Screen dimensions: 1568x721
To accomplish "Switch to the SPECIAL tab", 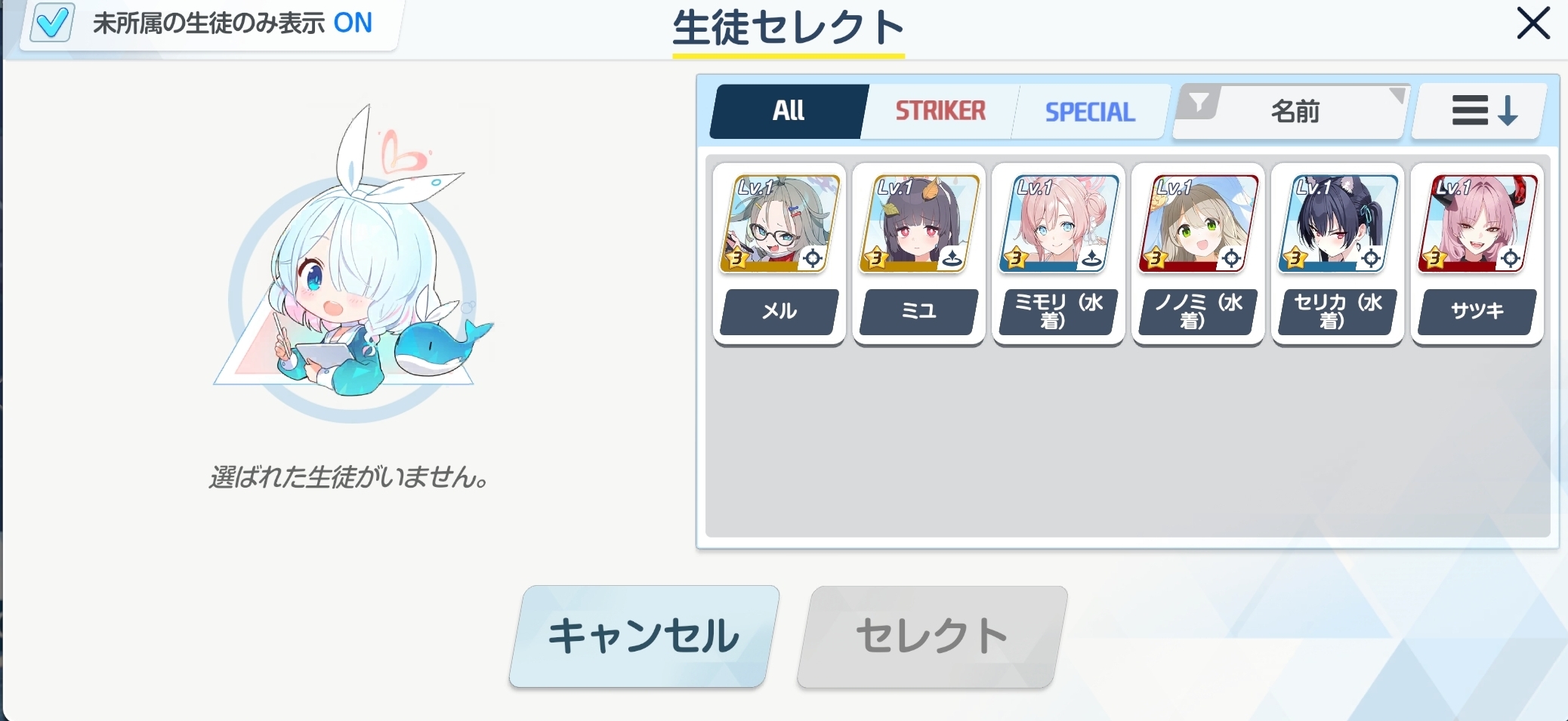I will coord(1090,112).
